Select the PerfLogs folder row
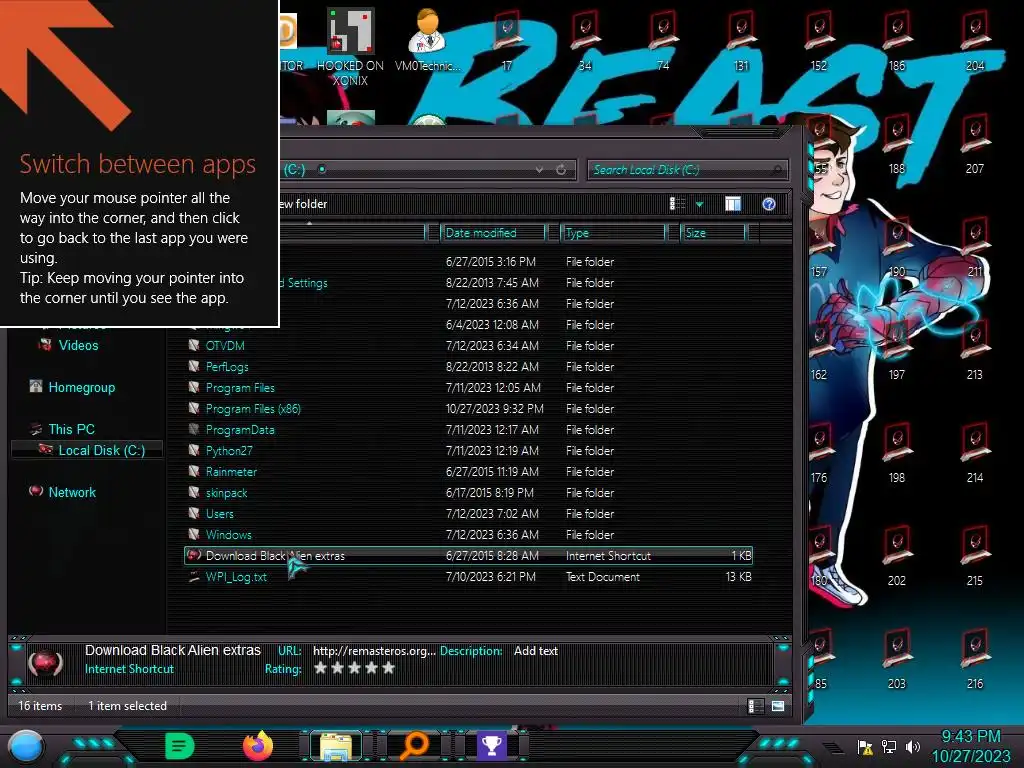Viewport: 1024px width, 768px height. [468, 366]
